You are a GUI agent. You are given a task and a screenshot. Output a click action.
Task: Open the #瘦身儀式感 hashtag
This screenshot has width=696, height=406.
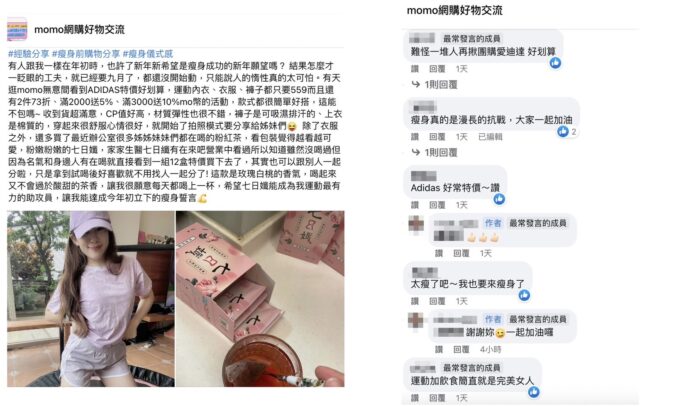click(148, 54)
